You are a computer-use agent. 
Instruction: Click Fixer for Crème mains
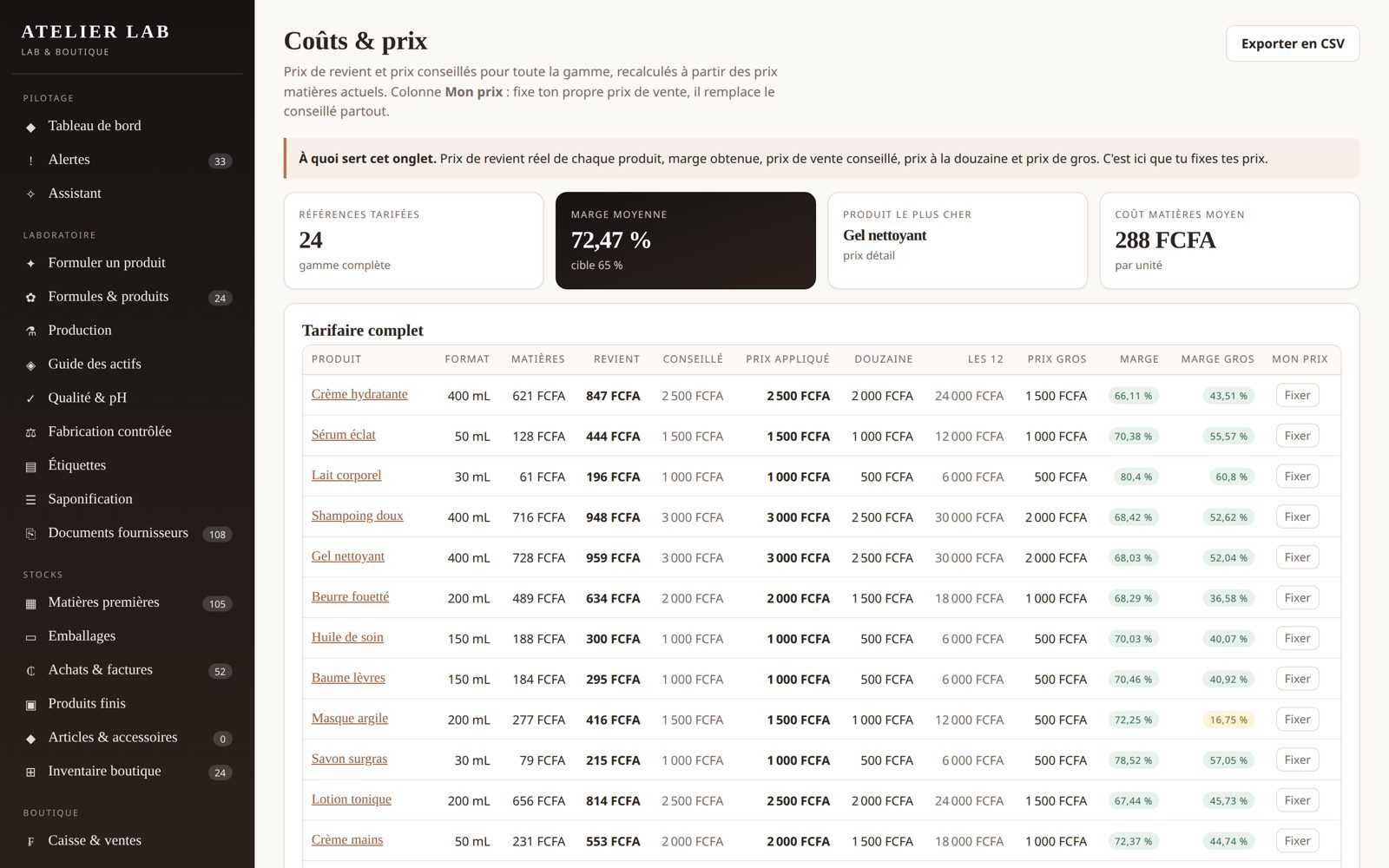[1297, 841]
